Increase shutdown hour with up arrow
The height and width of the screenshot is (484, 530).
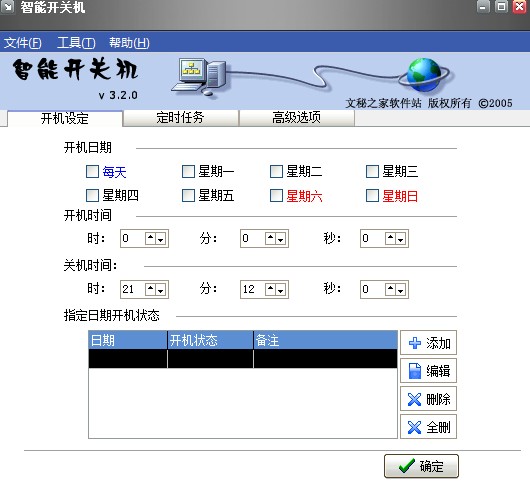[x=150, y=289]
